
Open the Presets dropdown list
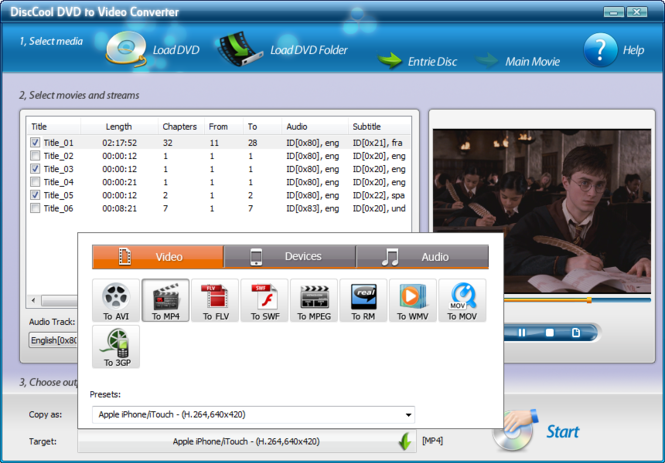[x=253, y=415]
